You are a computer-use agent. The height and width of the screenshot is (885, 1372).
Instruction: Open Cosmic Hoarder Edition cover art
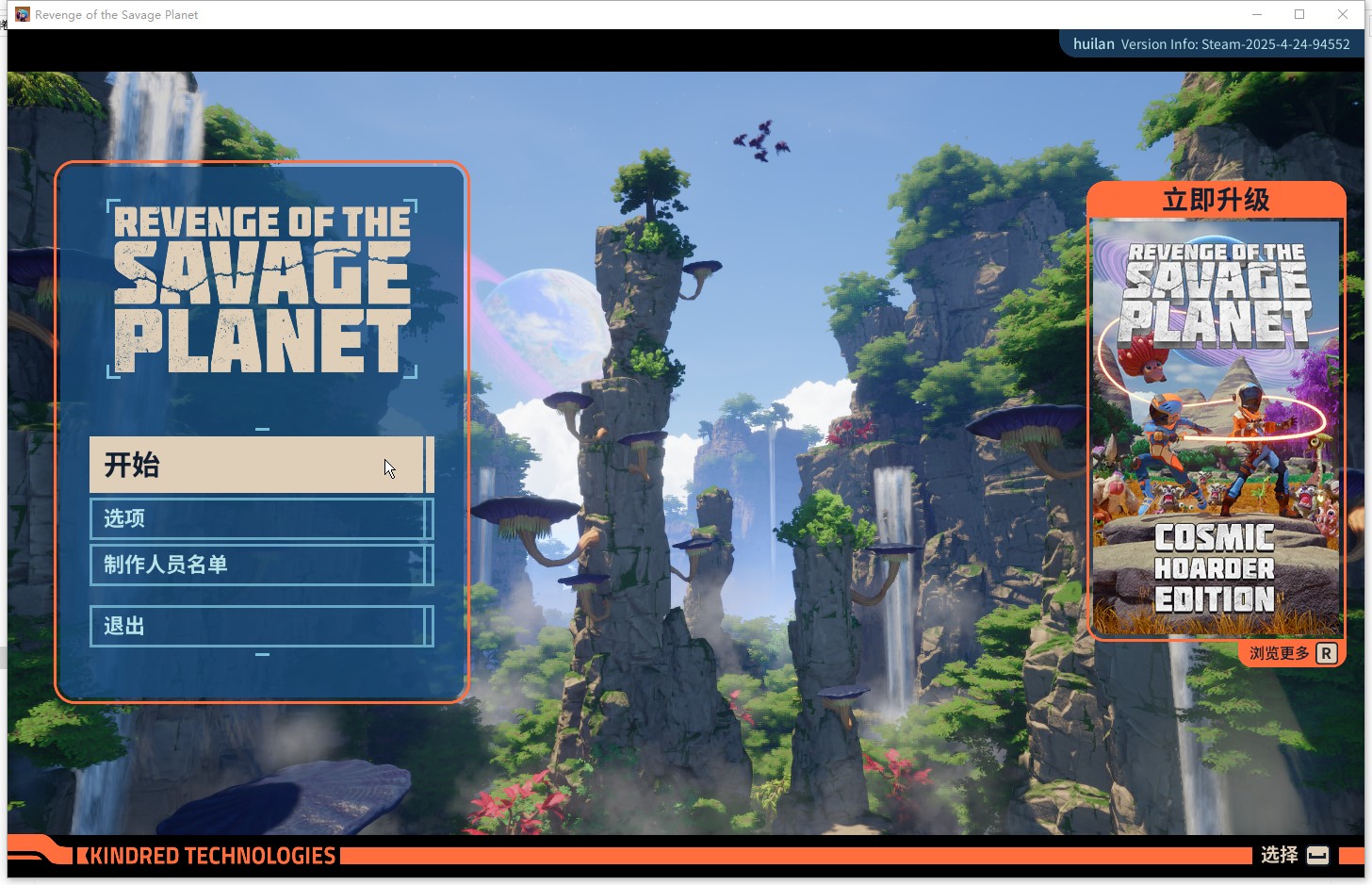click(x=1216, y=428)
